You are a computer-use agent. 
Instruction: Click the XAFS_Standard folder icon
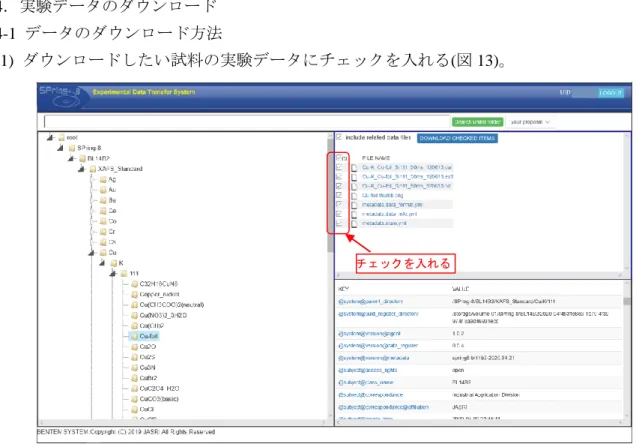point(93,169)
